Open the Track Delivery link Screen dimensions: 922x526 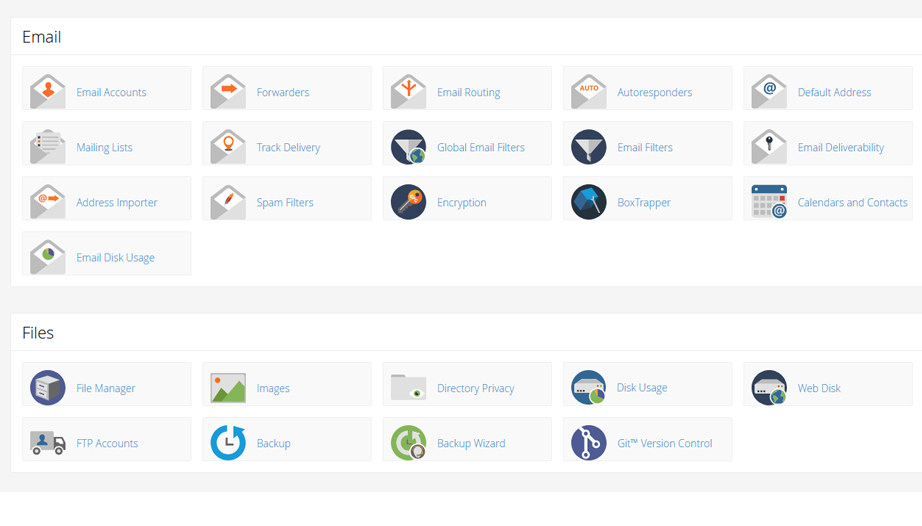coord(288,147)
